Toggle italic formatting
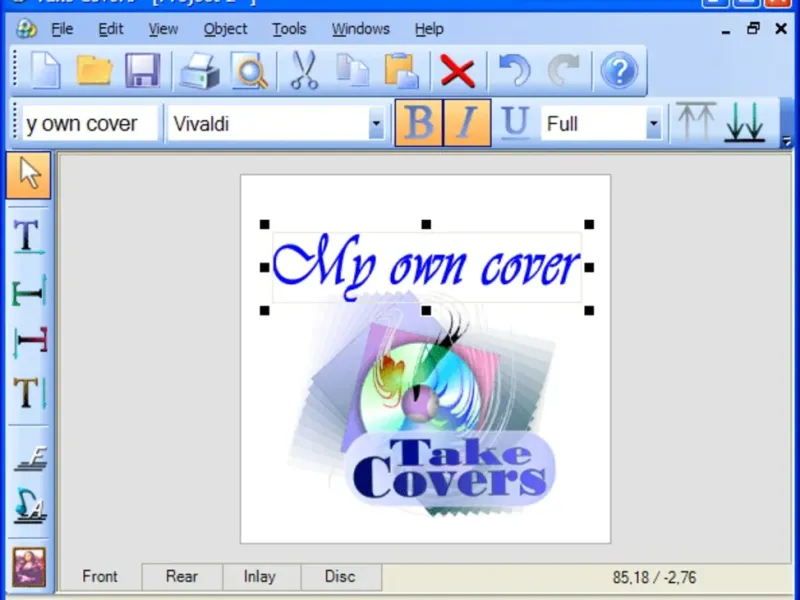Image resolution: width=800 pixels, height=600 pixels. tap(467, 123)
